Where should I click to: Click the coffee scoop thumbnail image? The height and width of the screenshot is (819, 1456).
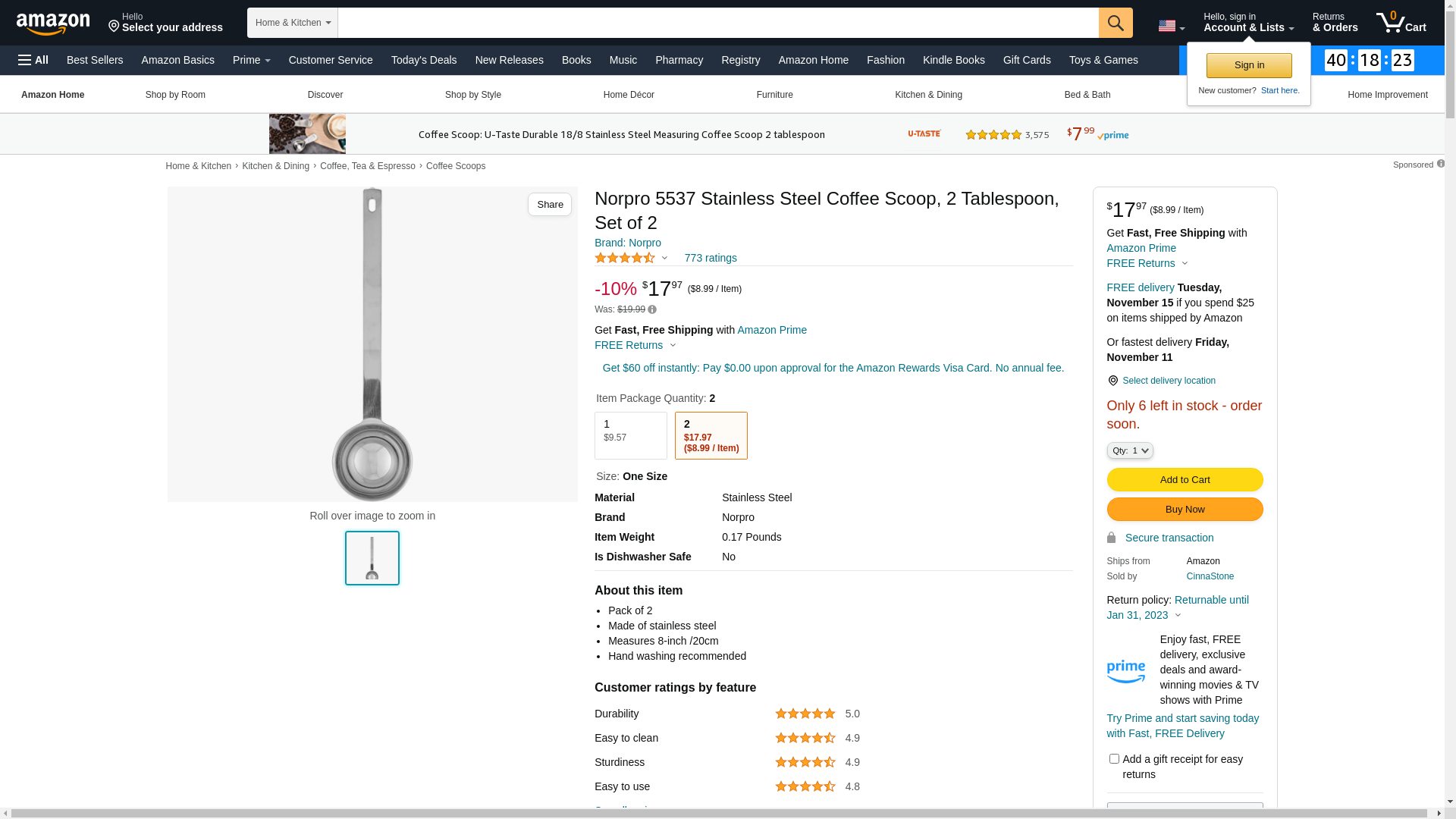(372, 558)
